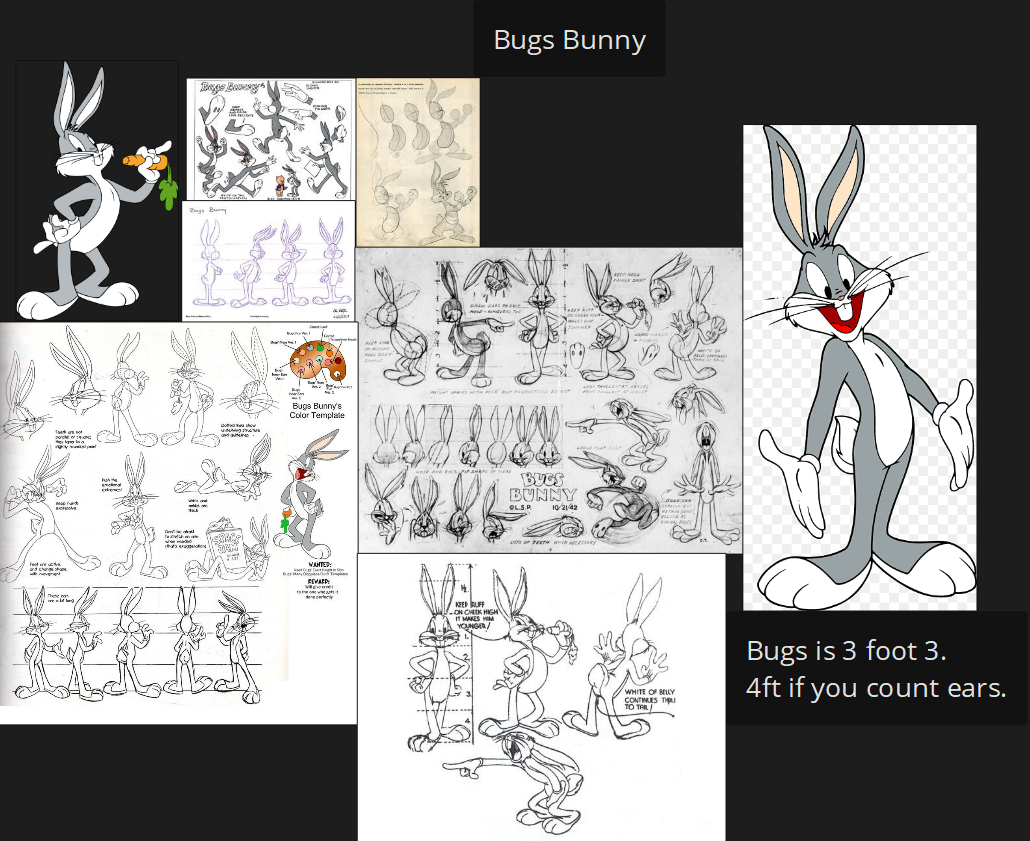Click the "WANTED" text on the color template sheet
Screen dimensions: 1030x841
coord(319,564)
